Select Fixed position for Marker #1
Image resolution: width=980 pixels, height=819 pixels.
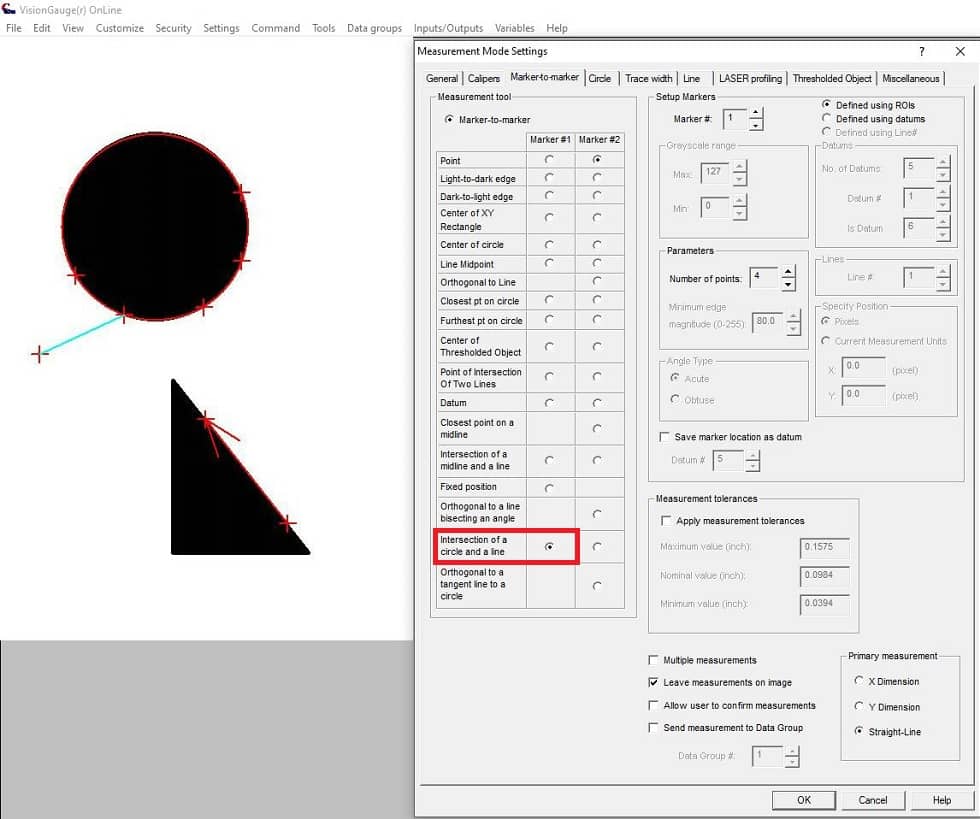549,488
